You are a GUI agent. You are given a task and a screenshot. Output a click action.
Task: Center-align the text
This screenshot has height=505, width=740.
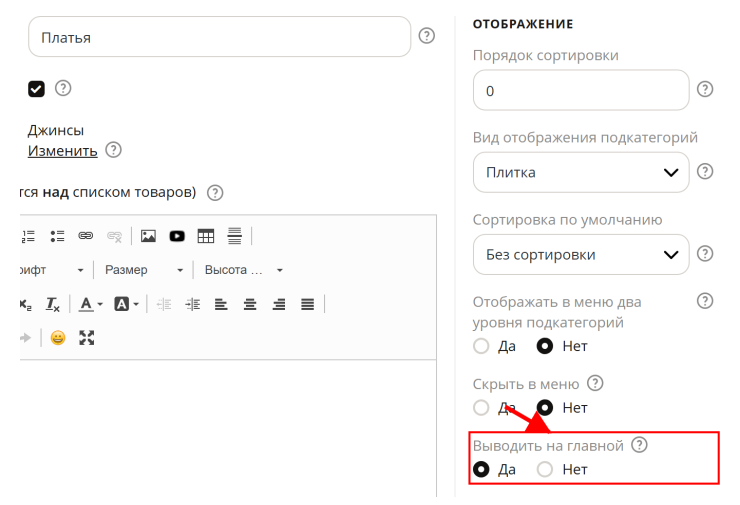250,304
